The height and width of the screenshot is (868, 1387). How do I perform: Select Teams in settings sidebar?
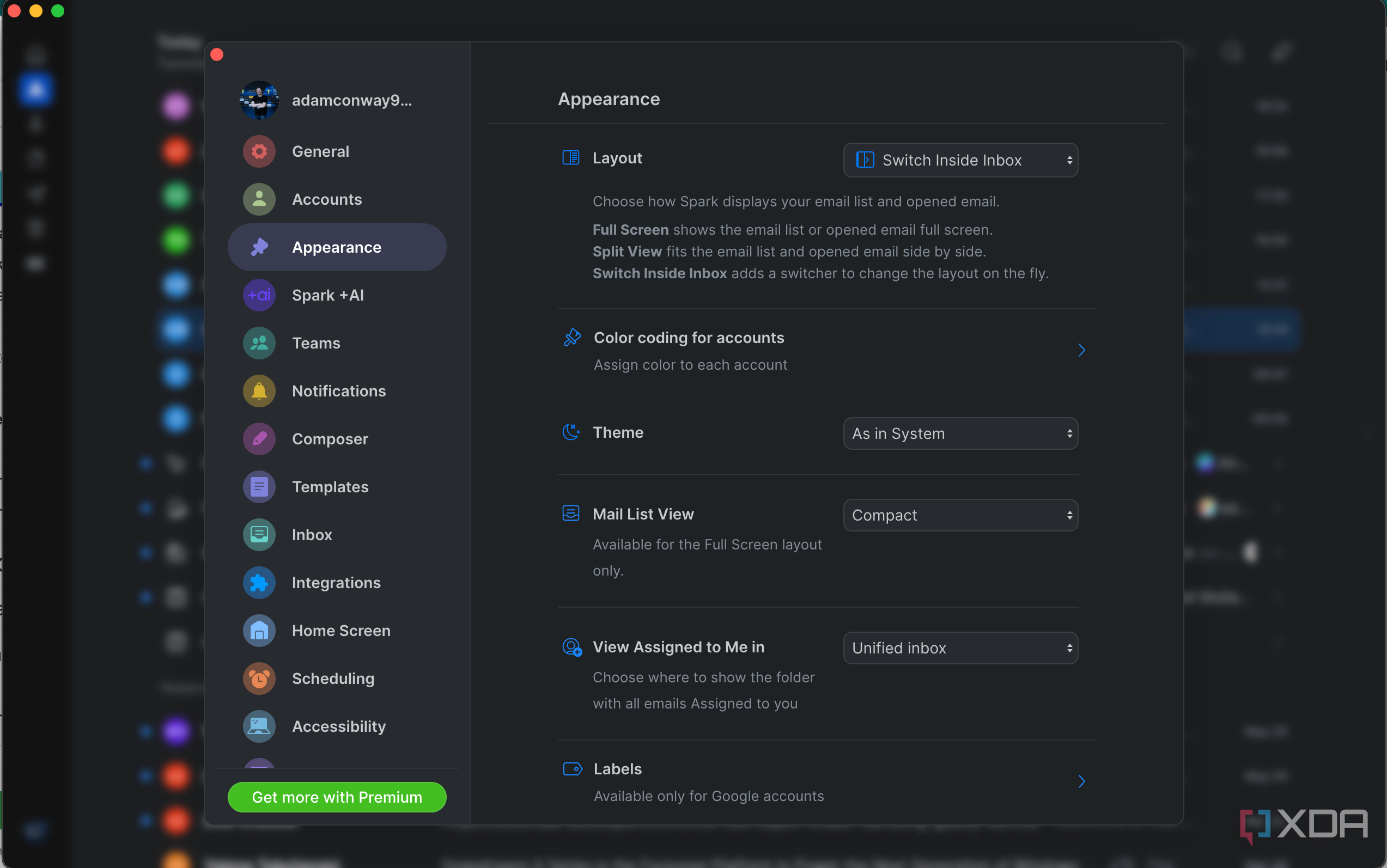(x=337, y=343)
